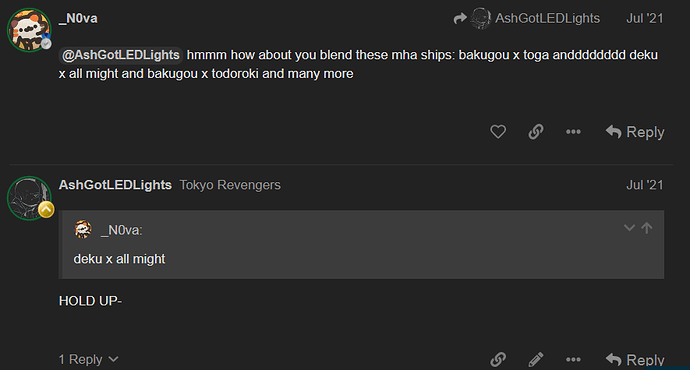
Task: Copy link to AshGotLEDLights' post
Action: pyautogui.click(x=498, y=359)
